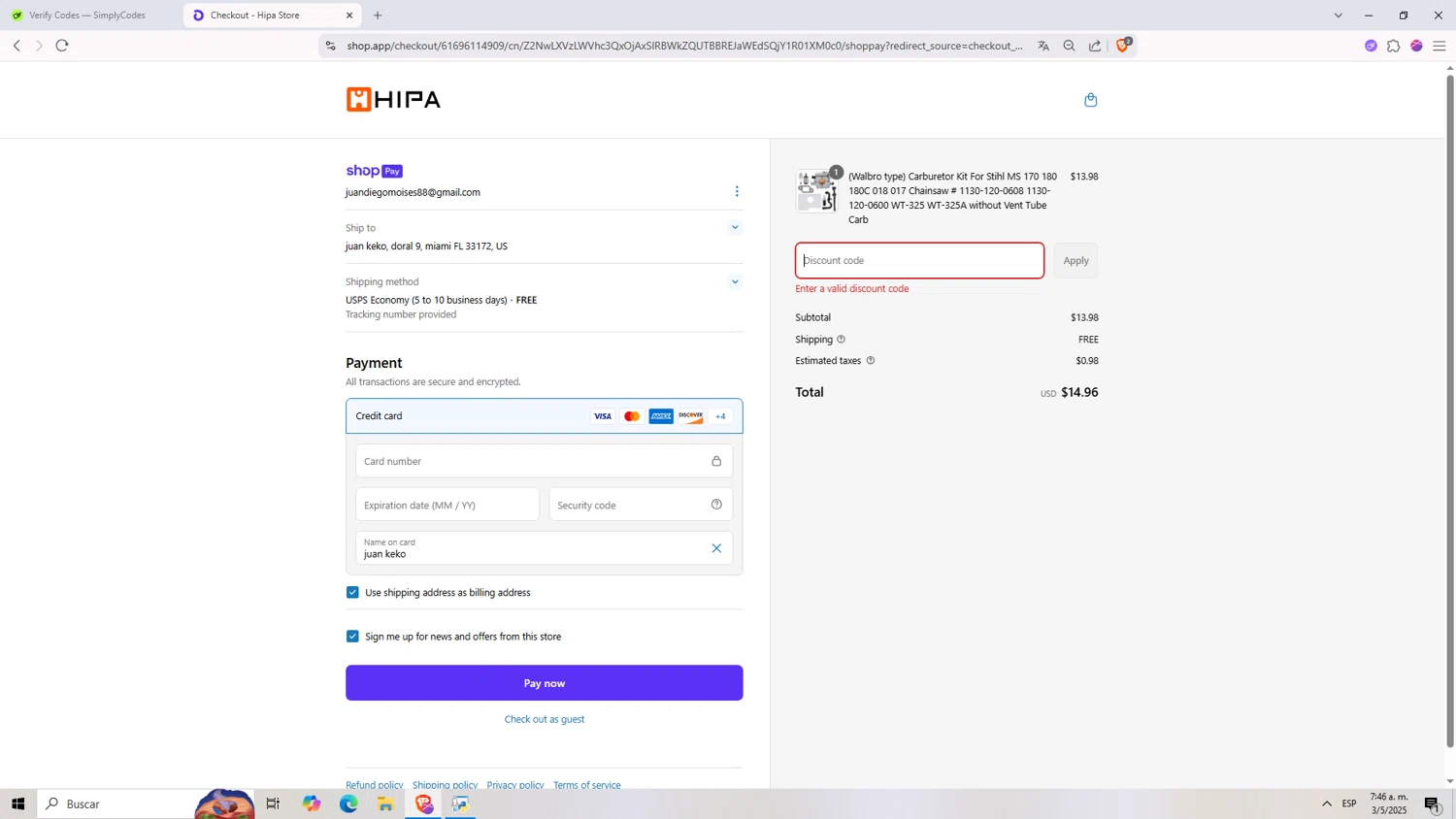Screen dimensions: 1456x819
Task: Open the Refund policy link
Action: (x=374, y=784)
